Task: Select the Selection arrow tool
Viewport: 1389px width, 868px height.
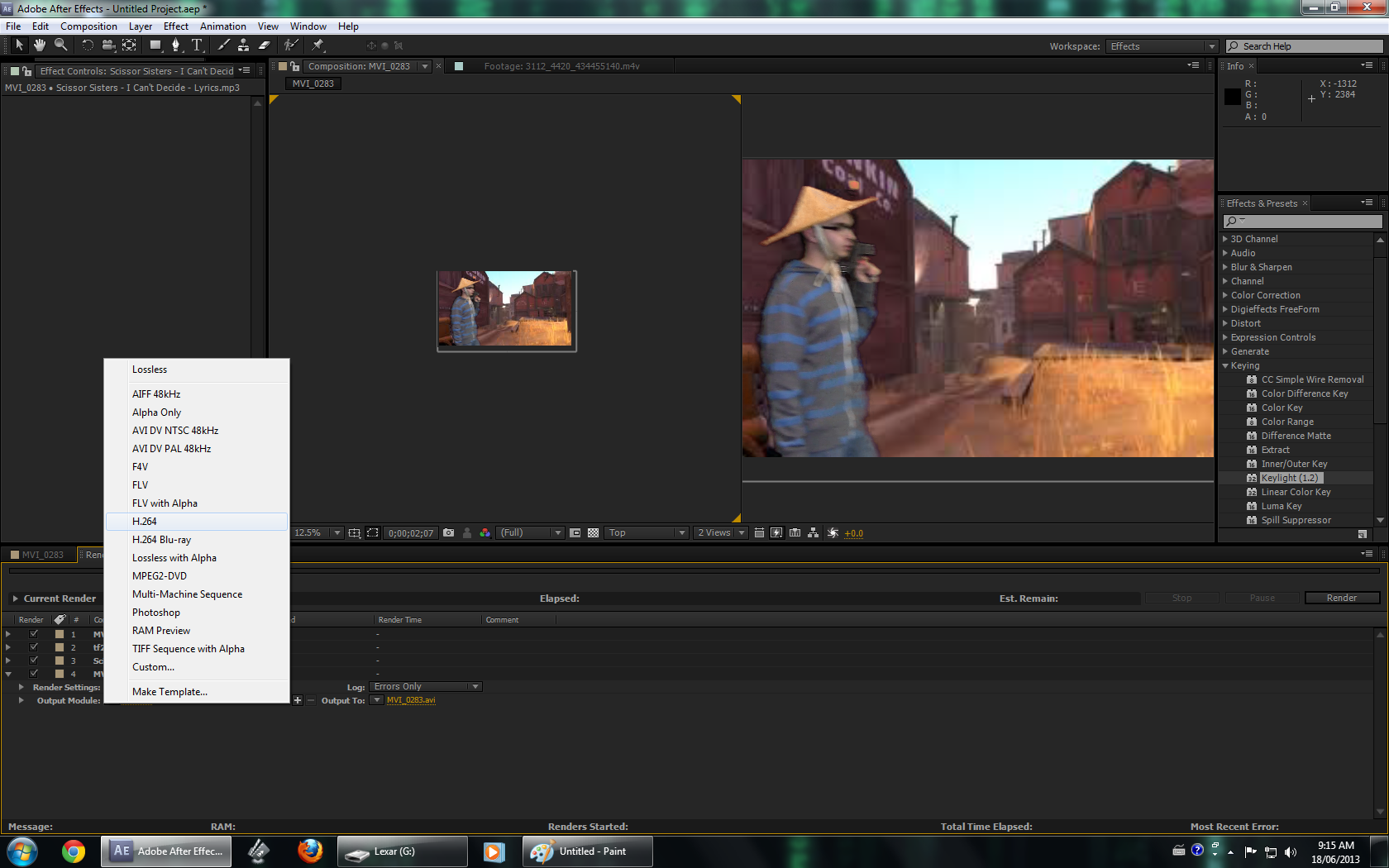Action: pos(19,45)
